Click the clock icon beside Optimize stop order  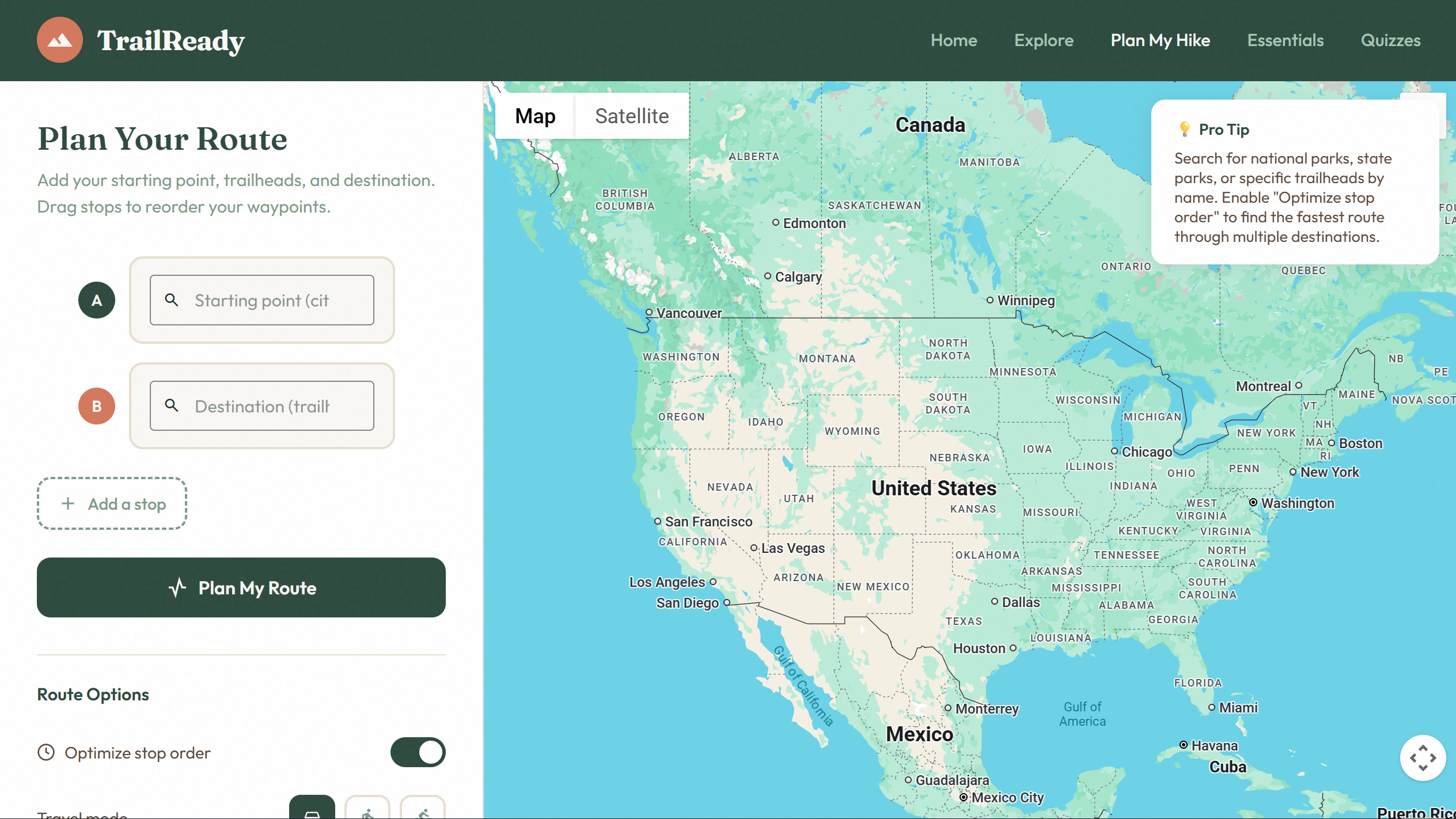click(x=46, y=752)
